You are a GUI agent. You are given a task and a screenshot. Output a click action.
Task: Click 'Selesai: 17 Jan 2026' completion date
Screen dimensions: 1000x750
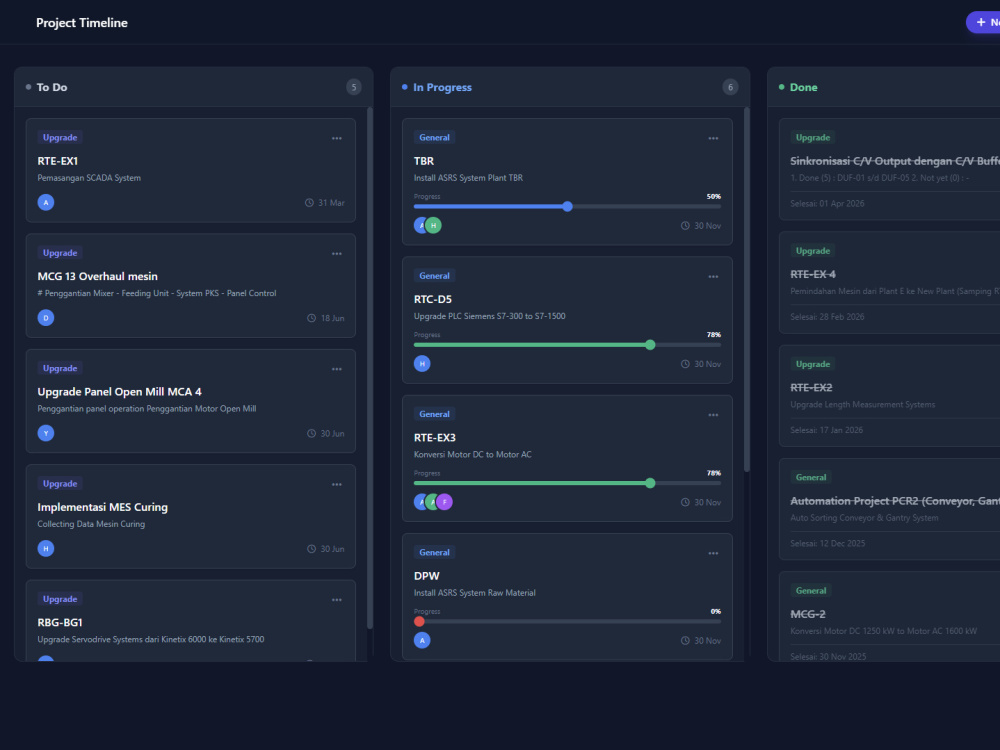point(827,430)
